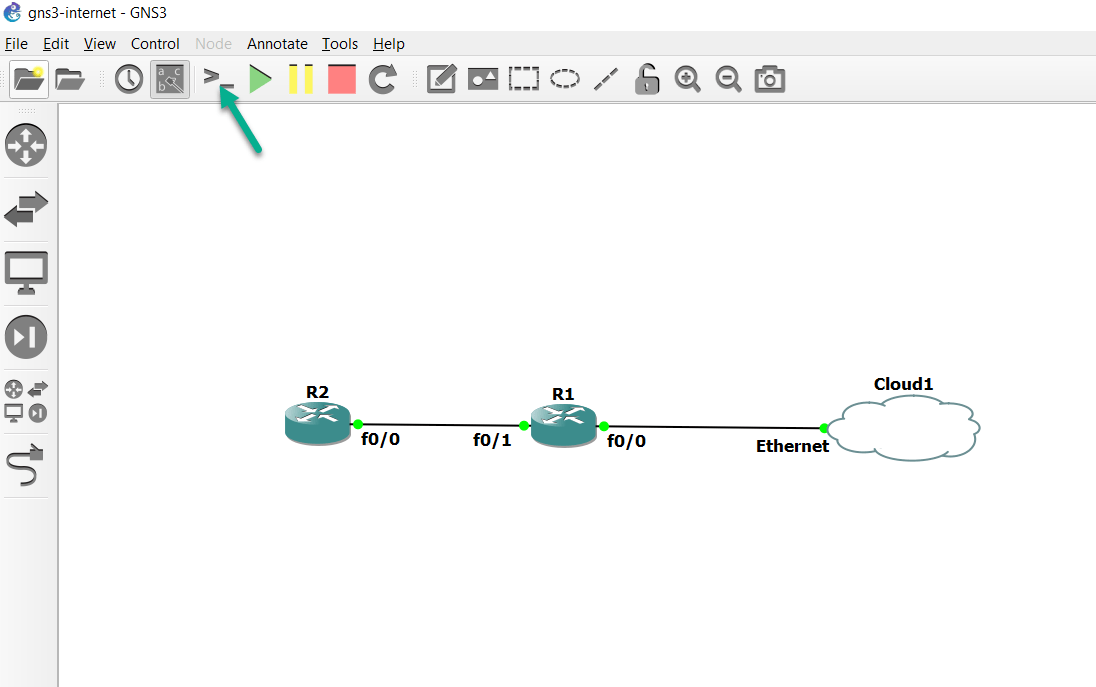This screenshot has height=687, width=1096.
Task: Select the Cloud1 node on the canvas
Action: tap(903, 428)
